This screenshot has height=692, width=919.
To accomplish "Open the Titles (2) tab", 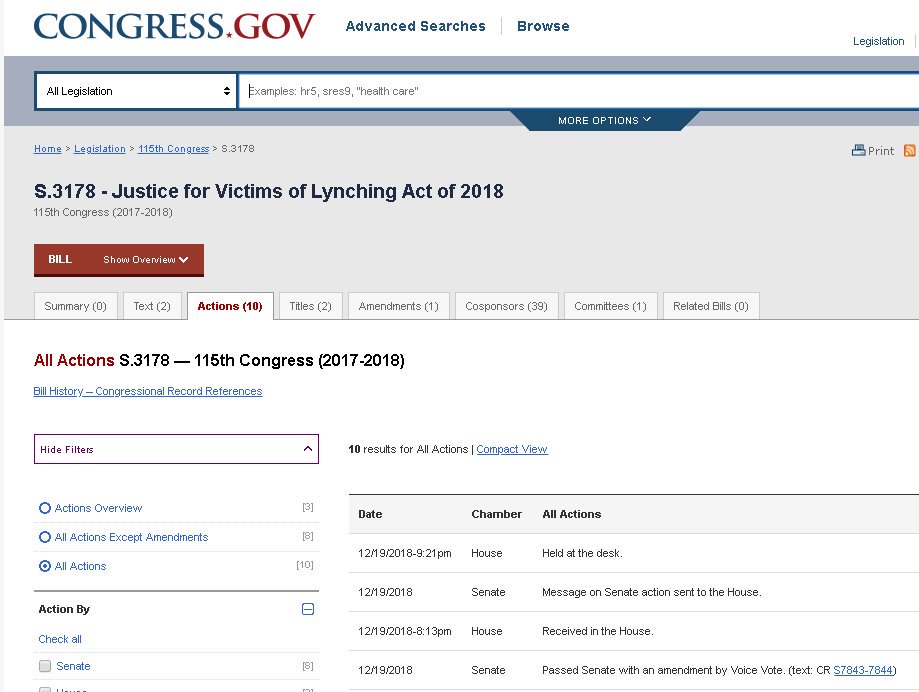I will [311, 306].
